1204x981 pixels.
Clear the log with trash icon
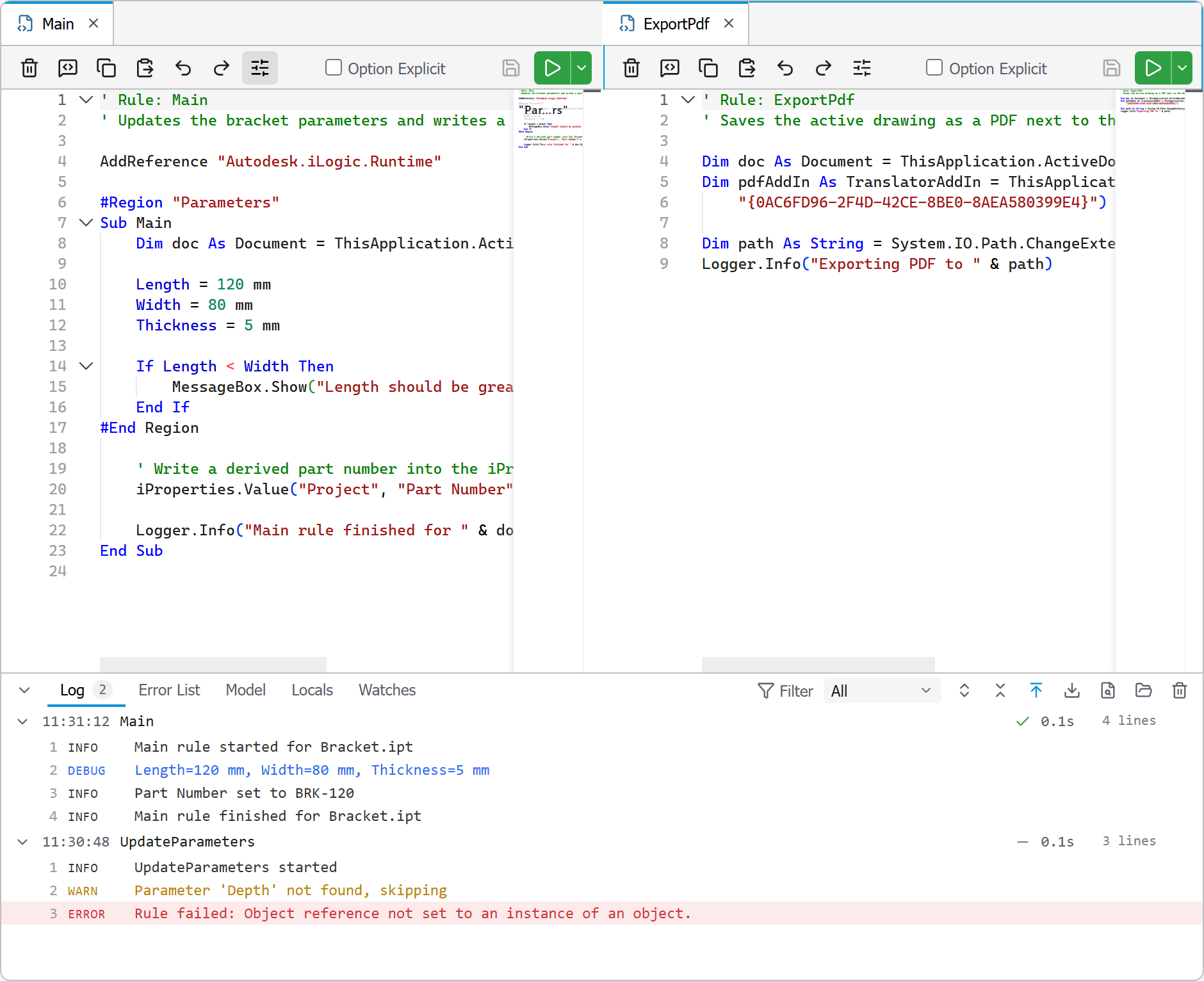pos(1180,690)
